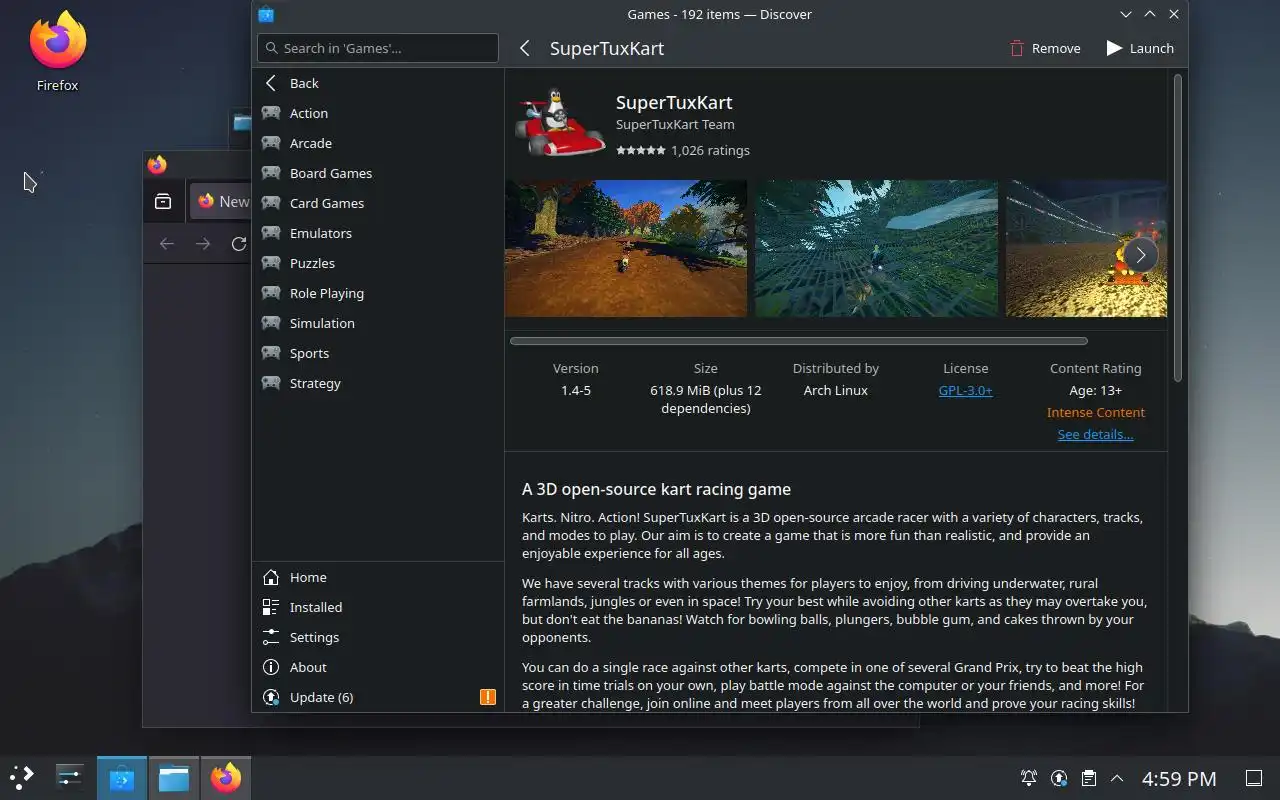Open Firefox View in Firefox window

click(x=163, y=201)
